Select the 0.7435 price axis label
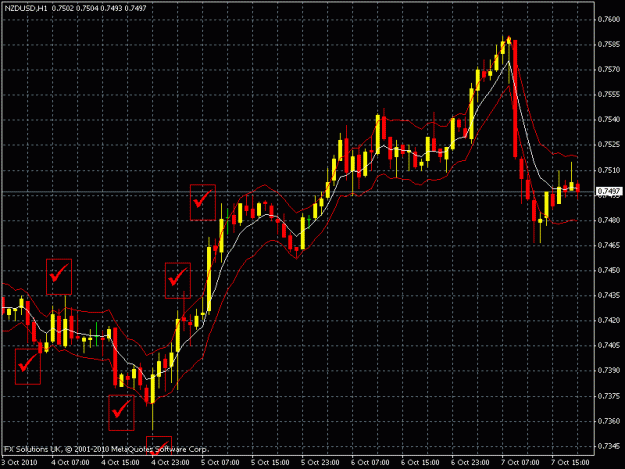The image size is (625, 469). click(x=609, y=295)
